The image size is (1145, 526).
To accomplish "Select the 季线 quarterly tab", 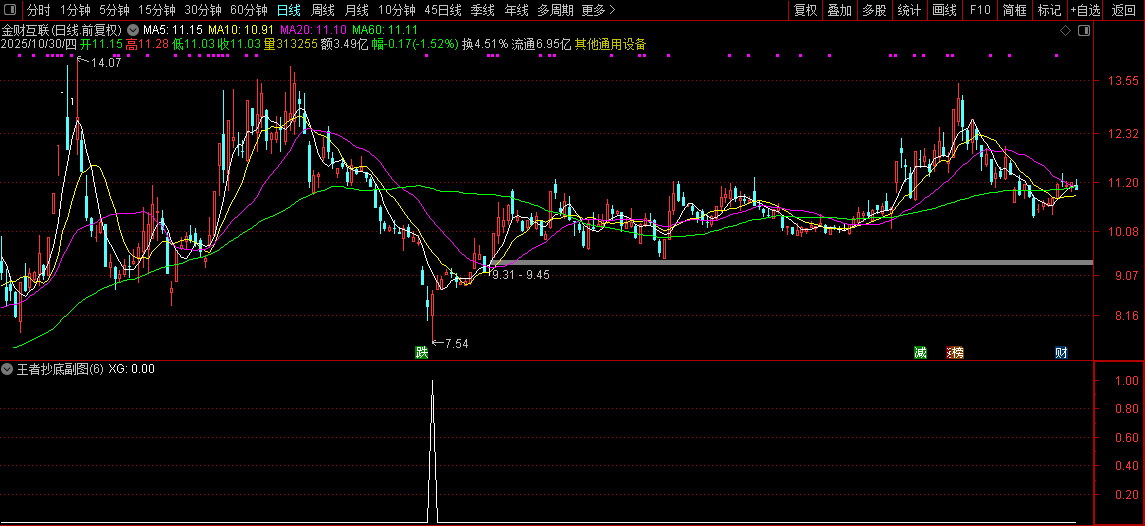I will click(x=482, y=10).
